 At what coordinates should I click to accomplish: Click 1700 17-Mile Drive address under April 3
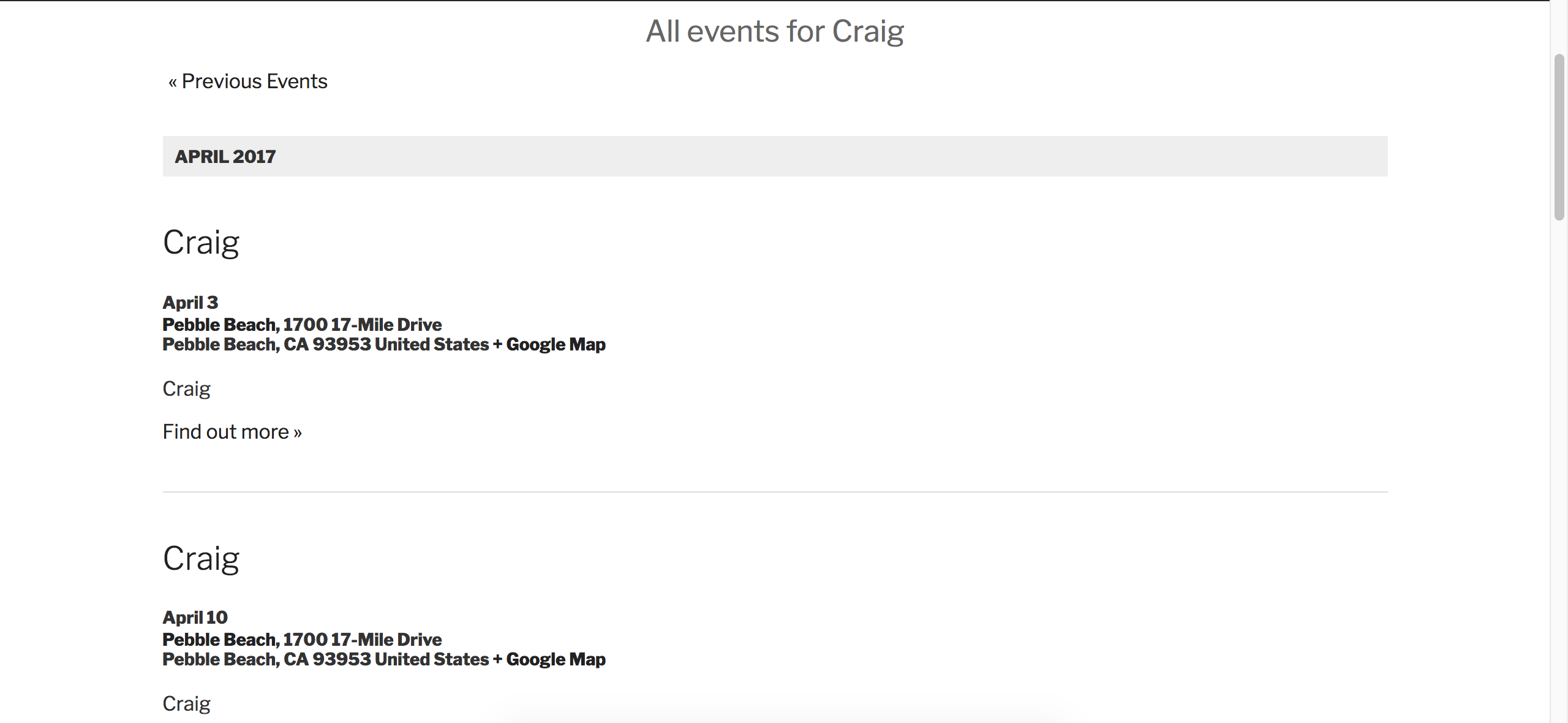tap(363, 325)
